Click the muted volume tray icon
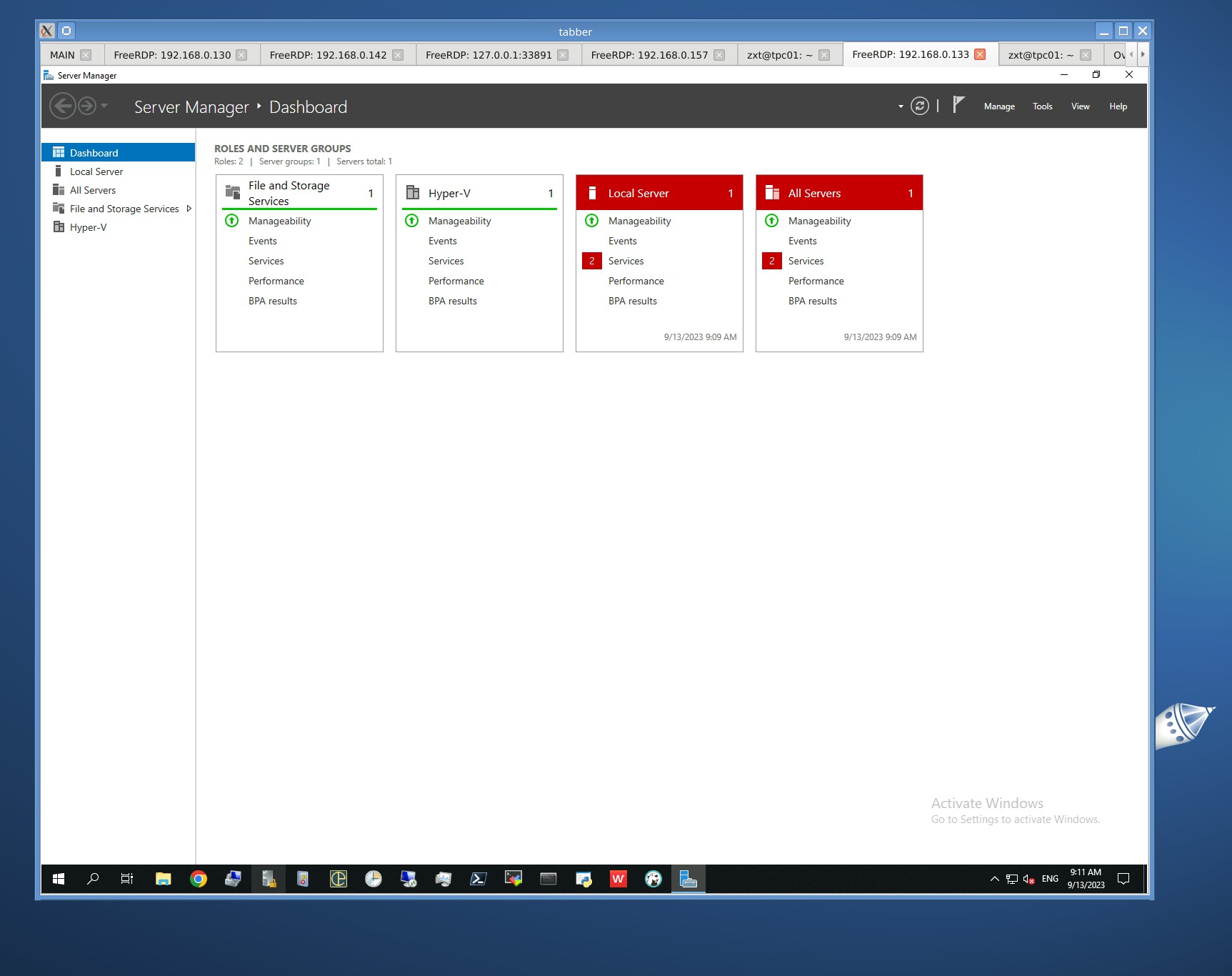Image resolution: width=1232 pixels, height=976 pixels. coord(1029,879)
